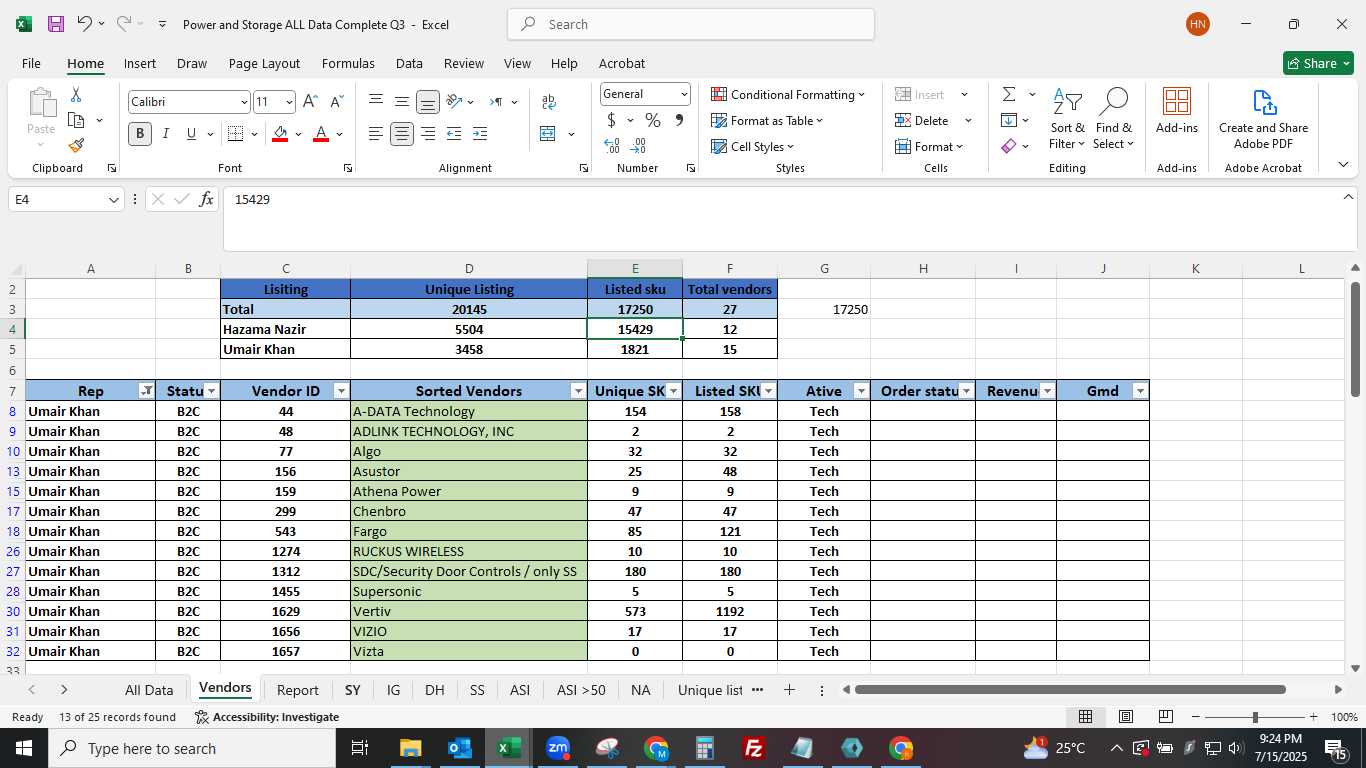Decrease decimal places
The image size is (1366, 768).
[638, 146]
